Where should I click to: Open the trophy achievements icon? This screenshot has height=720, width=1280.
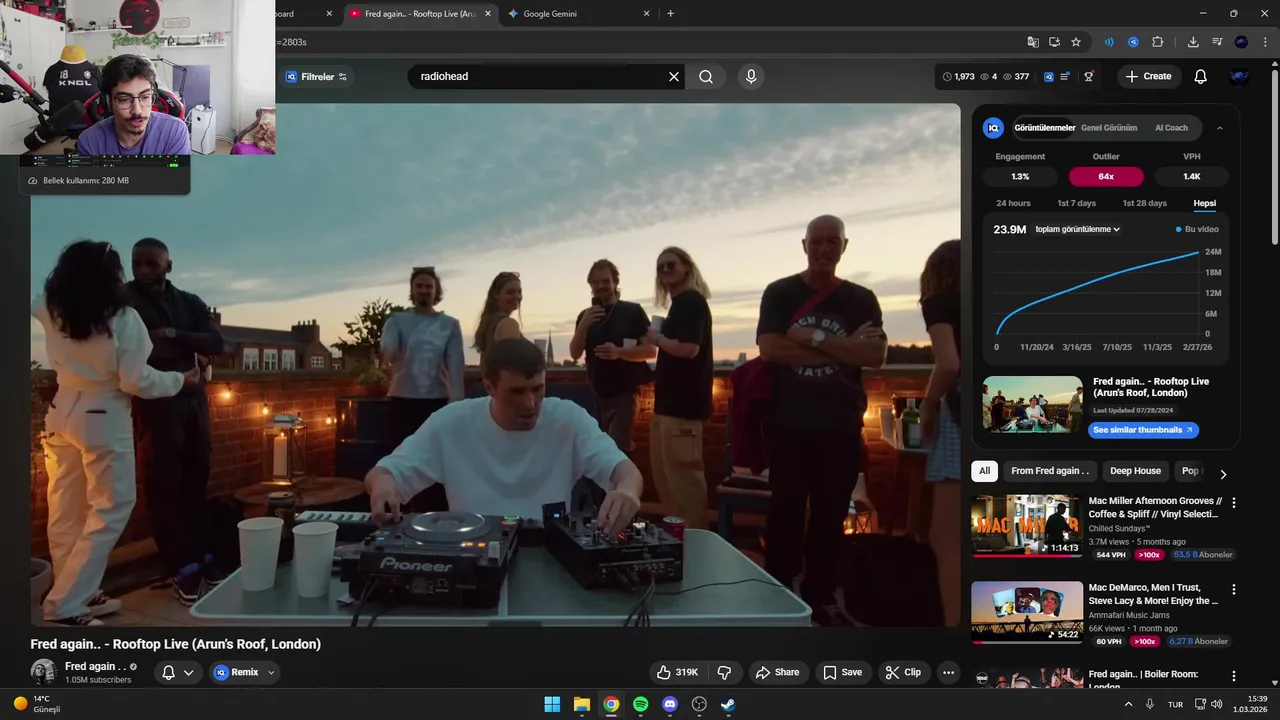point(1089,77)
